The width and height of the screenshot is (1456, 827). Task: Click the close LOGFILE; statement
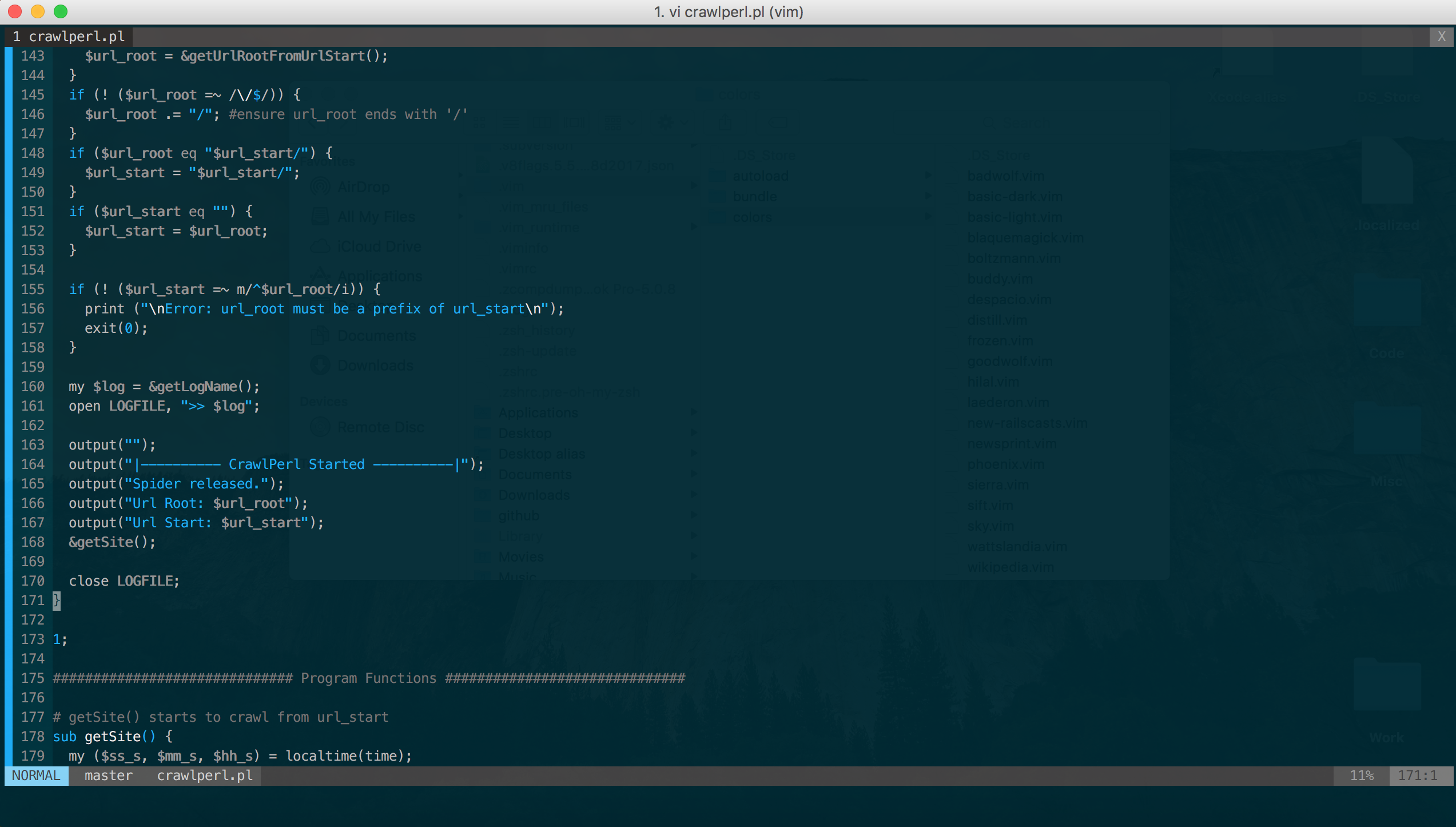click(x=124, y=581)
